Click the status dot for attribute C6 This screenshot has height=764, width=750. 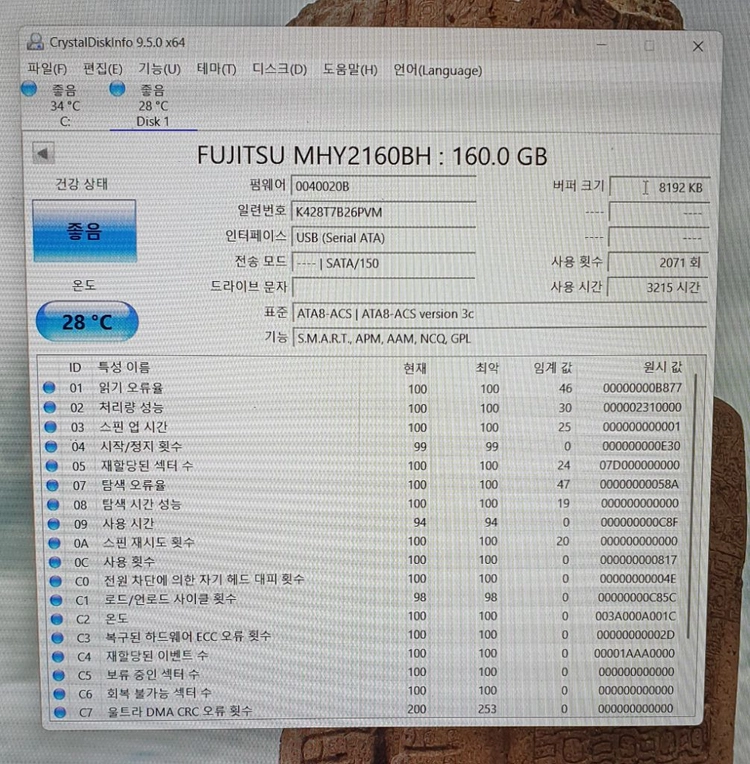pyautogui.click(x=59, y=693)
